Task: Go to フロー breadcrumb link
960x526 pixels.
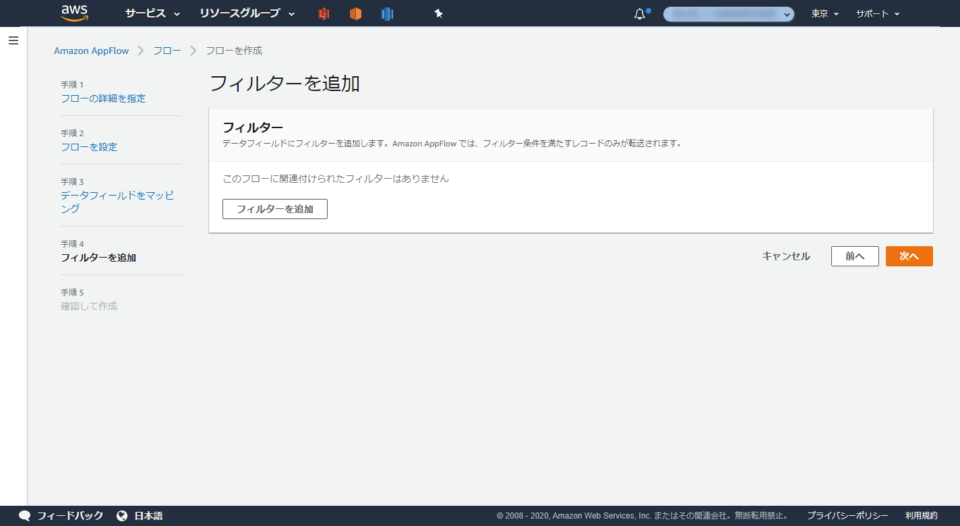Action: tap(167, 51)
